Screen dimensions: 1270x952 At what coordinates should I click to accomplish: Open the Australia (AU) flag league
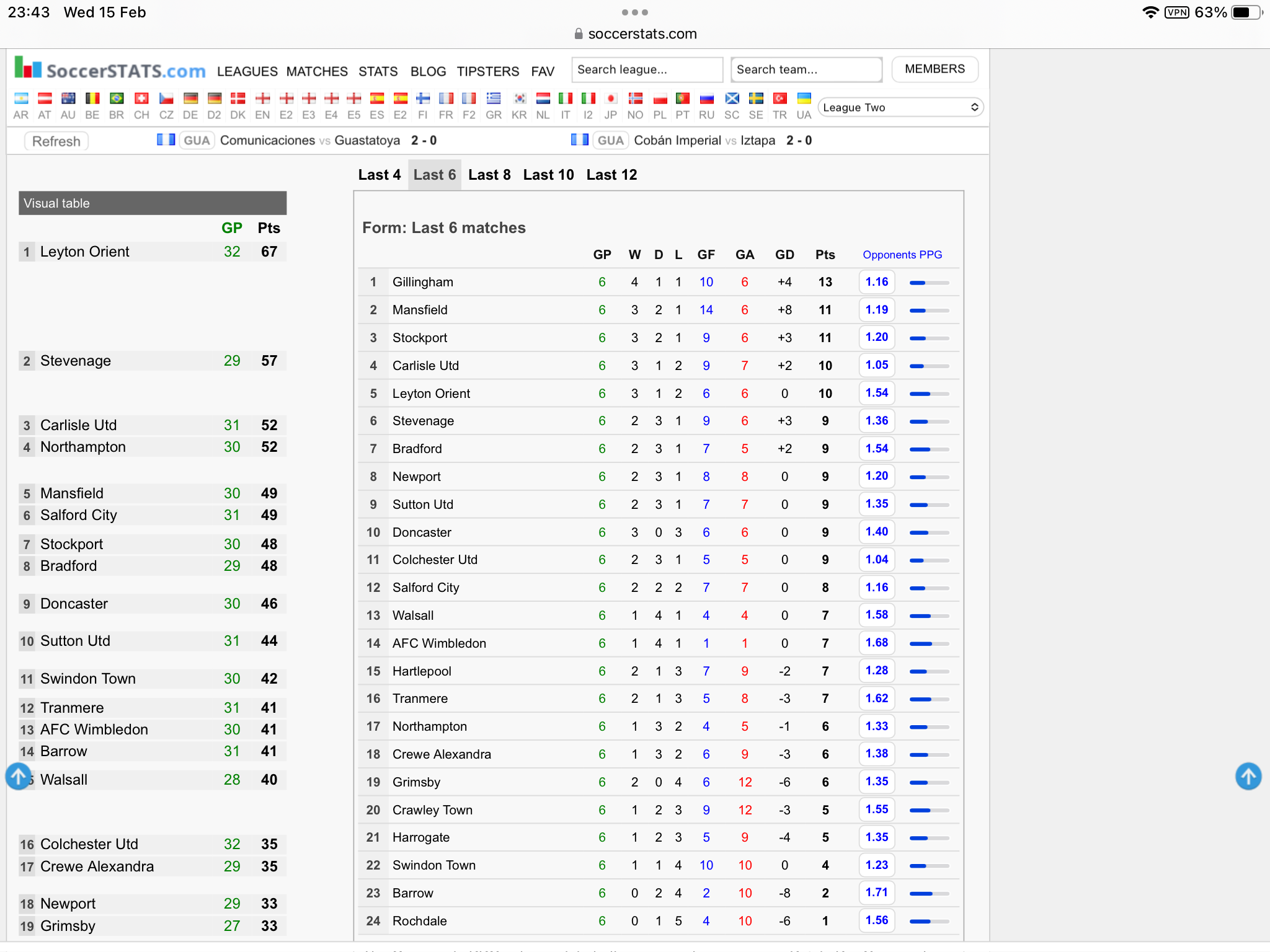(x=68, y=98)
